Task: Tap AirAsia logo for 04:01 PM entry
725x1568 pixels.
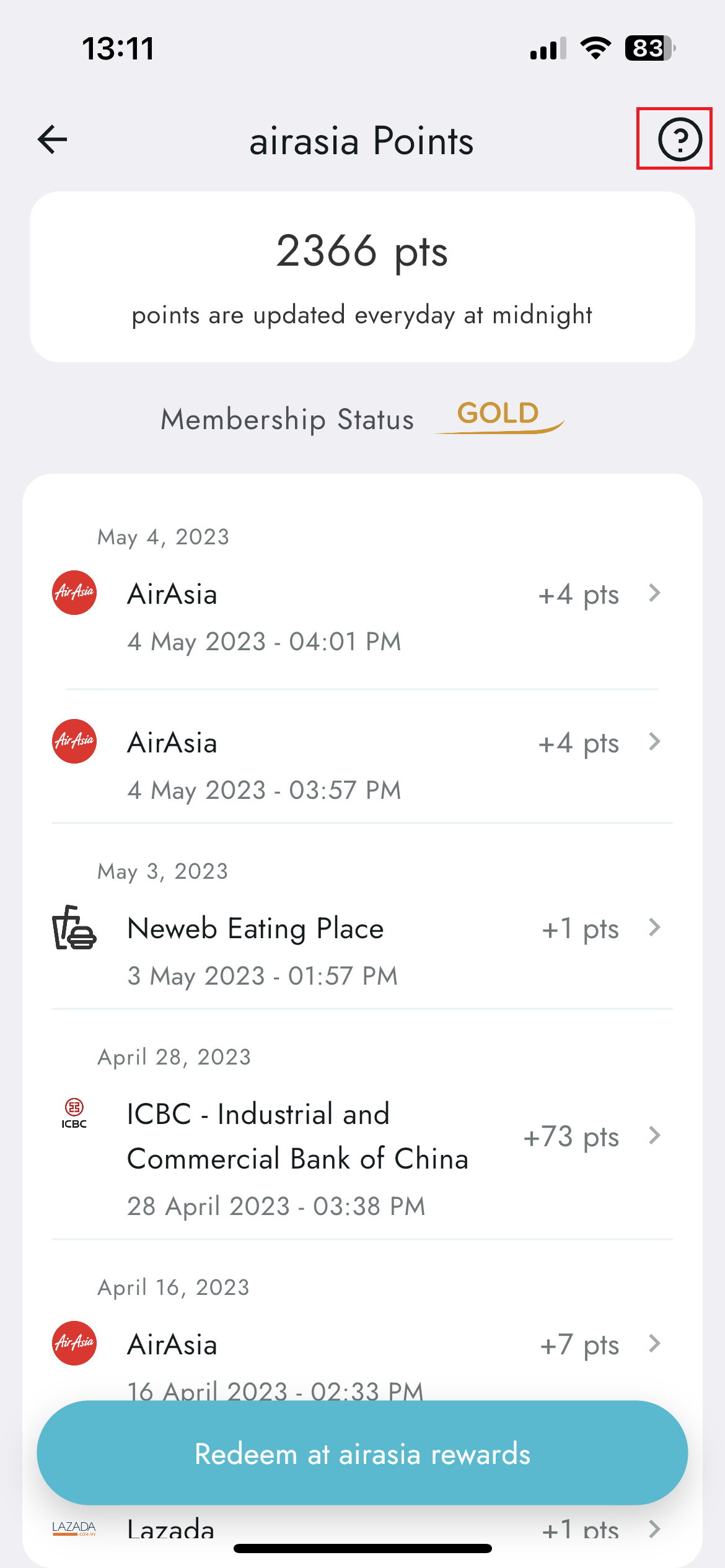Action: coord(74,593)
